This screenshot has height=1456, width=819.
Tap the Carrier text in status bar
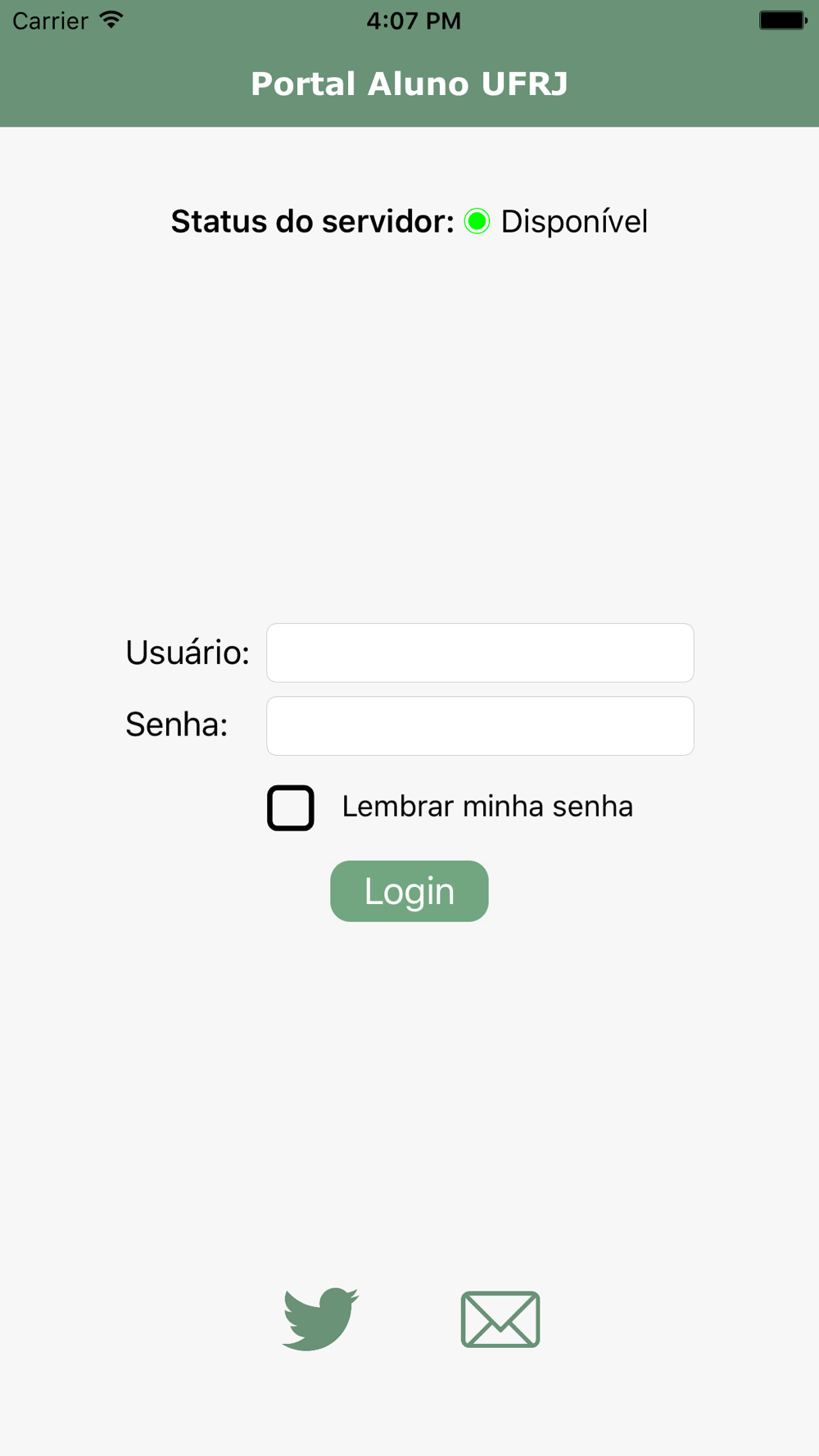pyautogui.click(x=50, y=20)
